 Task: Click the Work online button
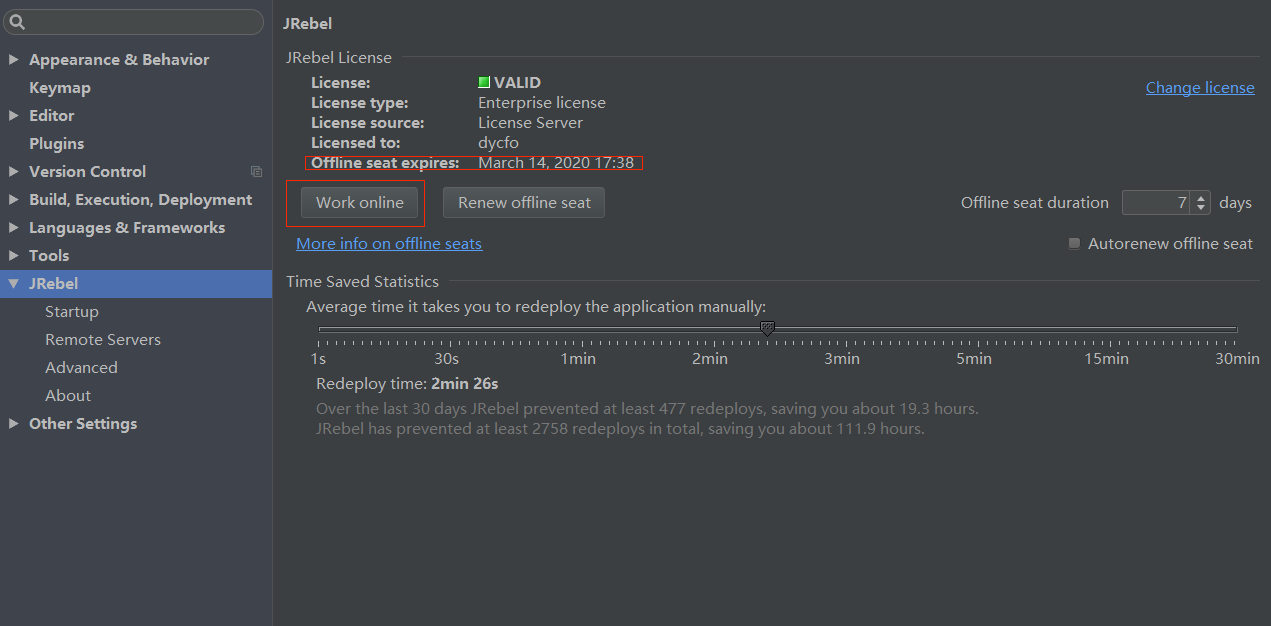pos(360,203)
